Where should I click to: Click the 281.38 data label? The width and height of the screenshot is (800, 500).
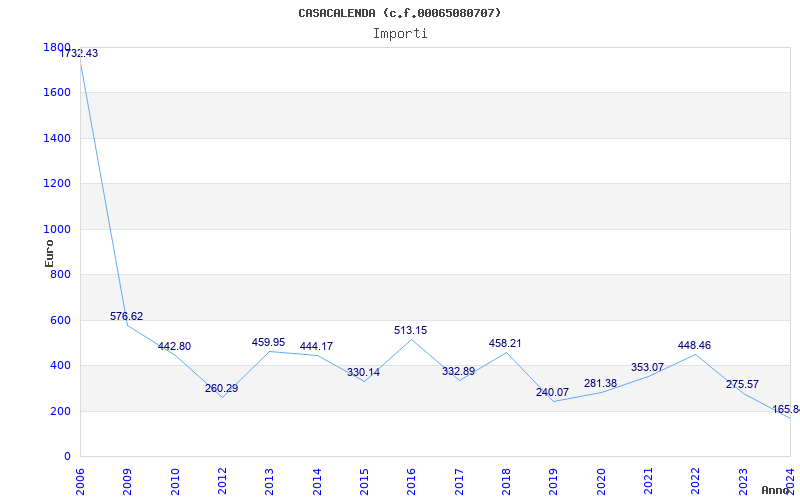click(601, 384)
